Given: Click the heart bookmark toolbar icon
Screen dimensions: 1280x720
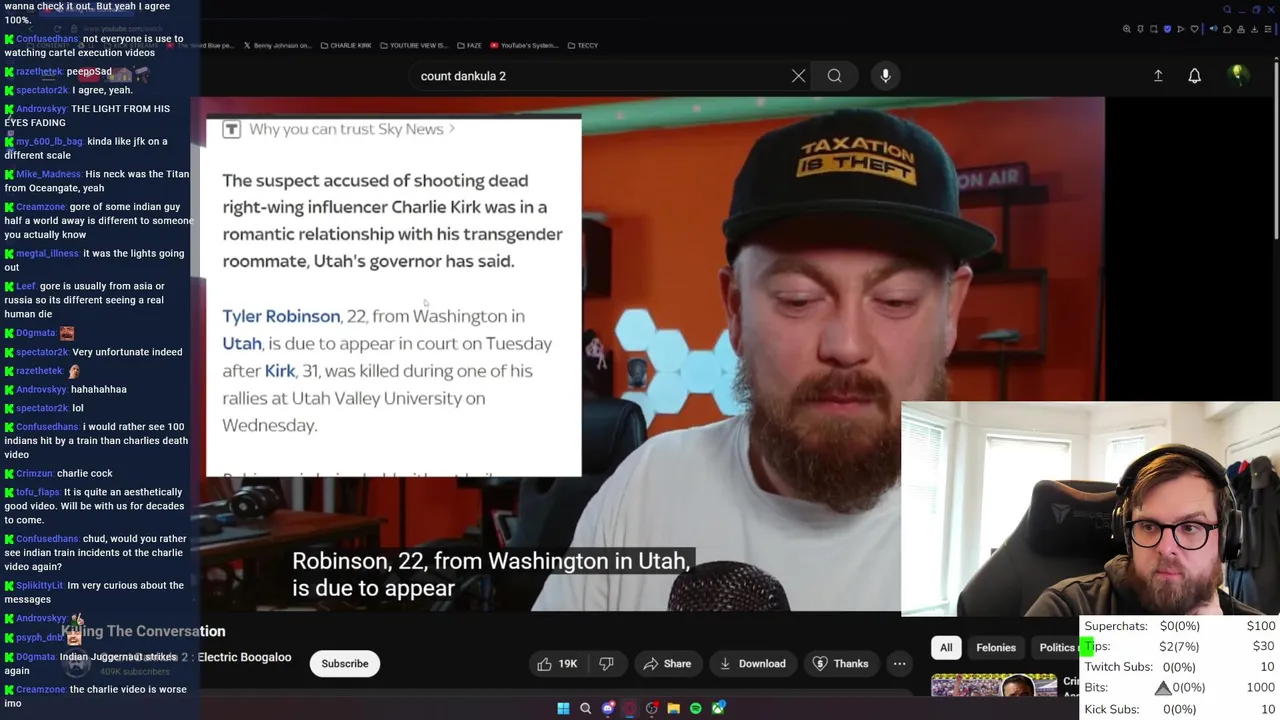Looking at the screenshot, I should click(1194, 29).
